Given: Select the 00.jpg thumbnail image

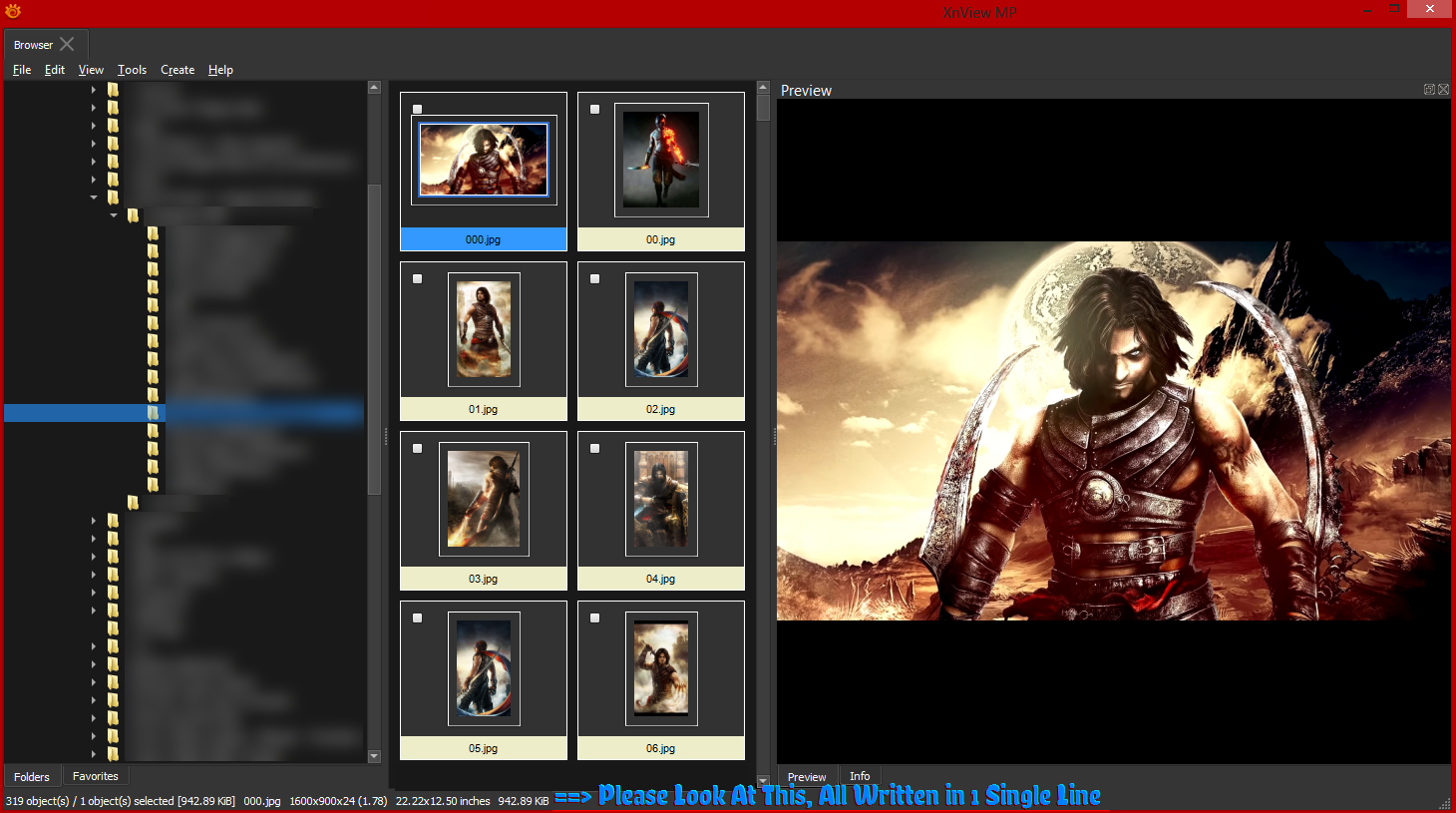Looking at the screenshot, I should 661,160.
